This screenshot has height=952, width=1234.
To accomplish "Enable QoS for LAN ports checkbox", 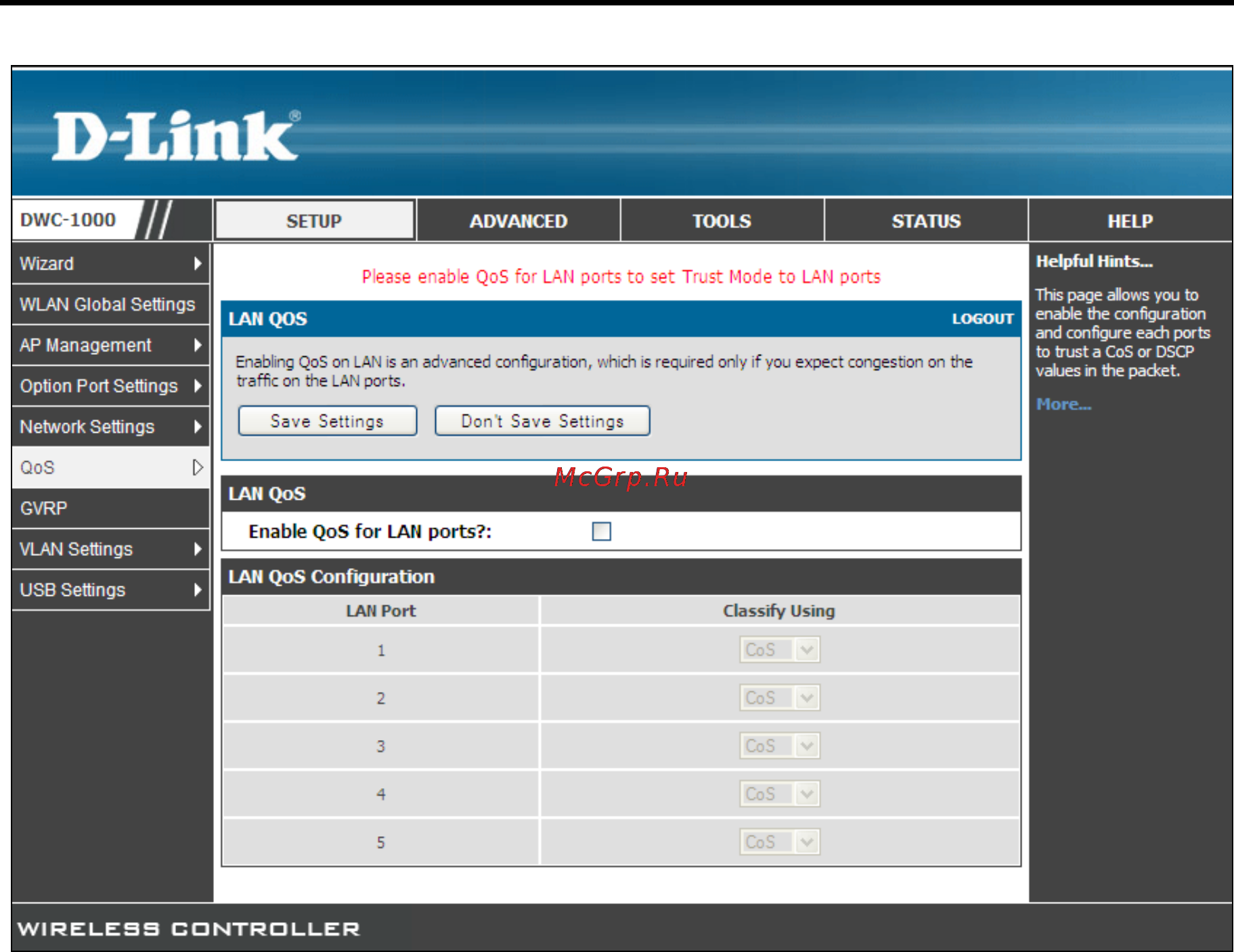I will pyautogui.click(x=601, y=532).
